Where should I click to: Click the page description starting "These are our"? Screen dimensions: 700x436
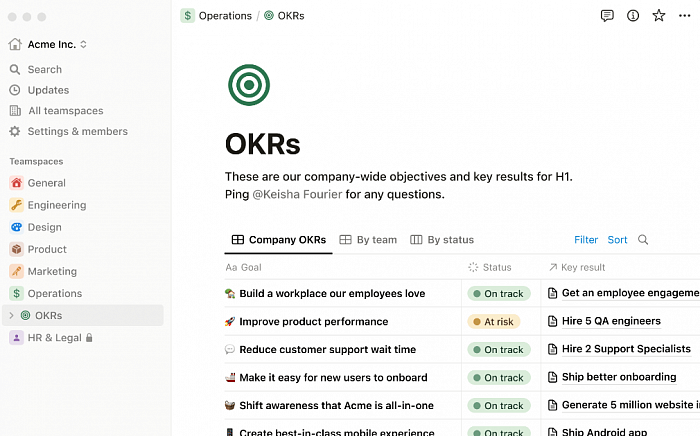[x=398, y=186]
